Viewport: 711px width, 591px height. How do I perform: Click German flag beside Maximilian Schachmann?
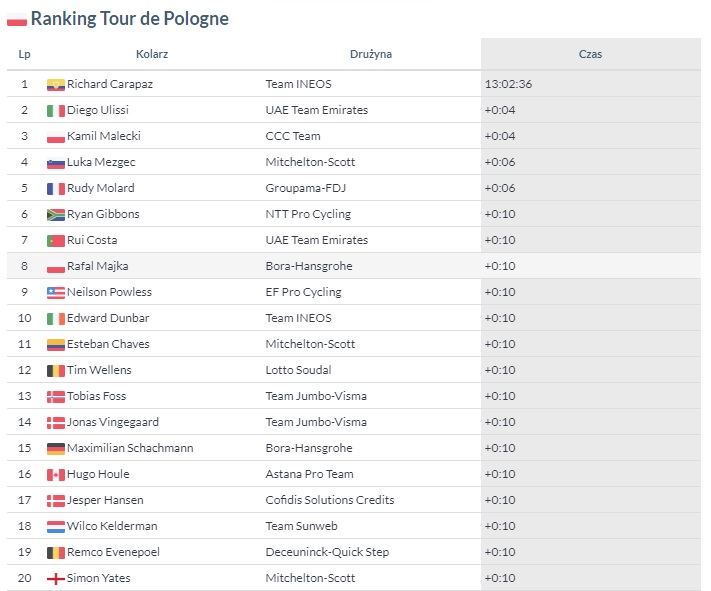(x=56, y=449)
